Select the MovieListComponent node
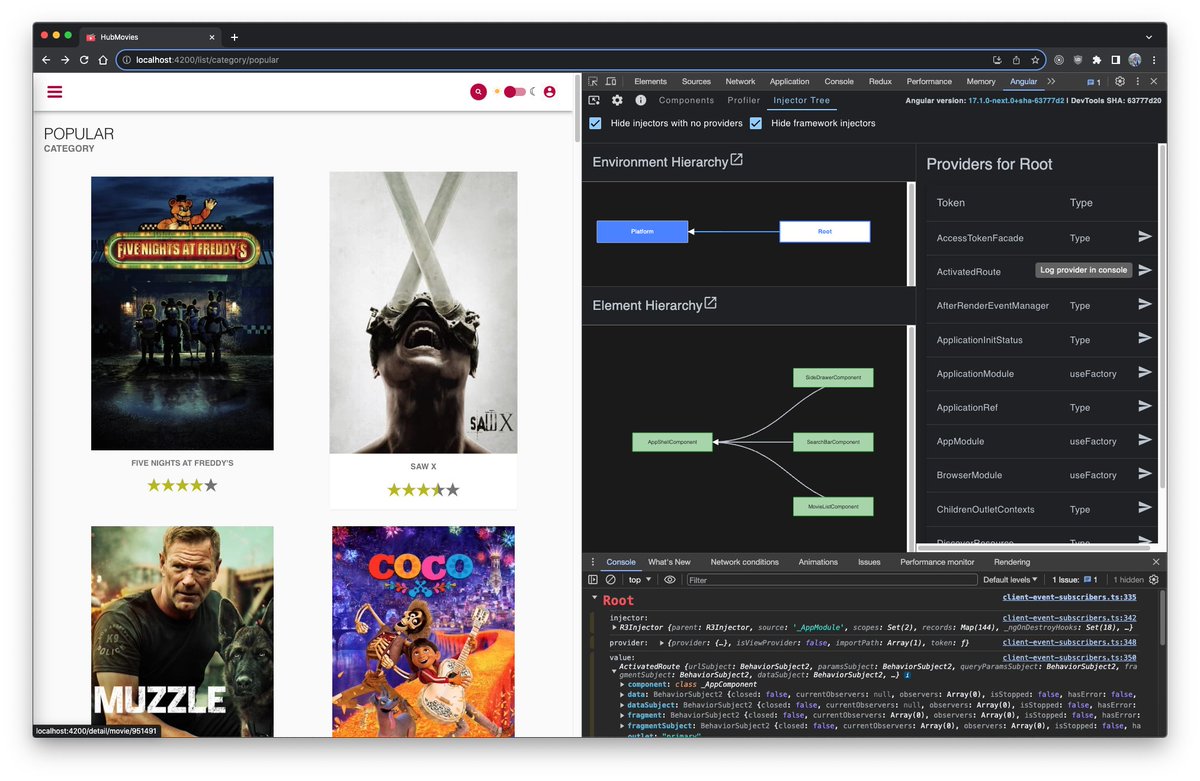Image resolution: width=1200 pixels, height=781 pixels. click(x=833, y=507)
